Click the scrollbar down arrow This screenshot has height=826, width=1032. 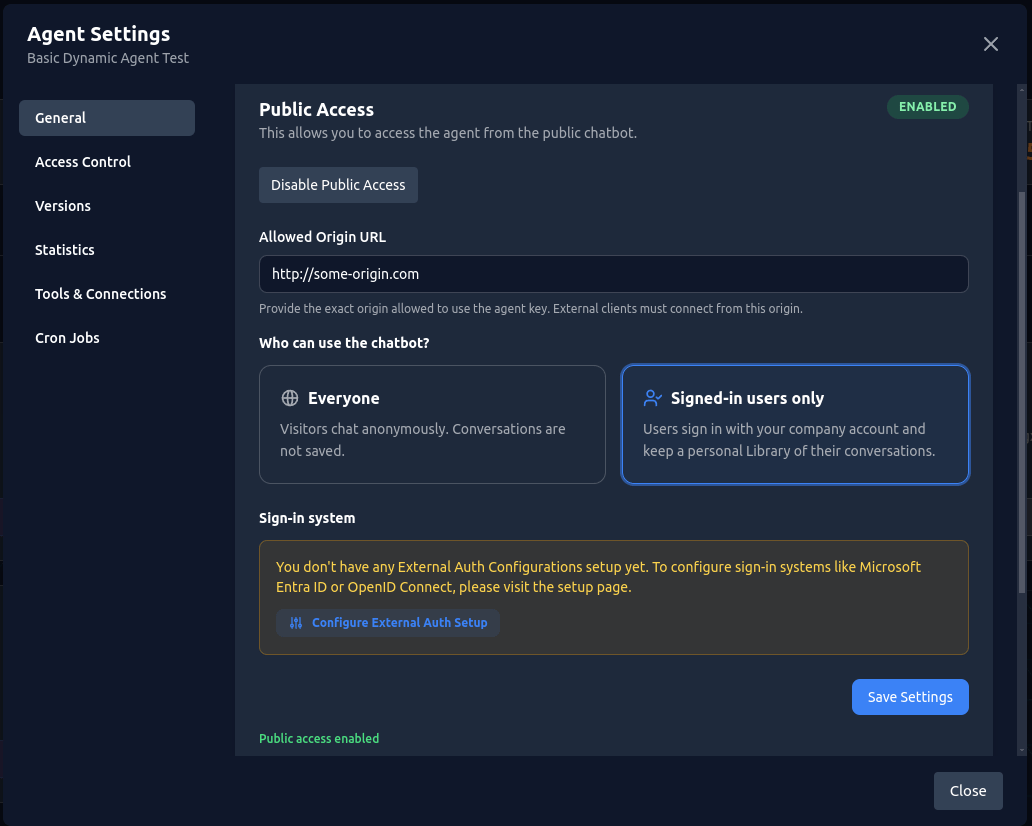1021,750
